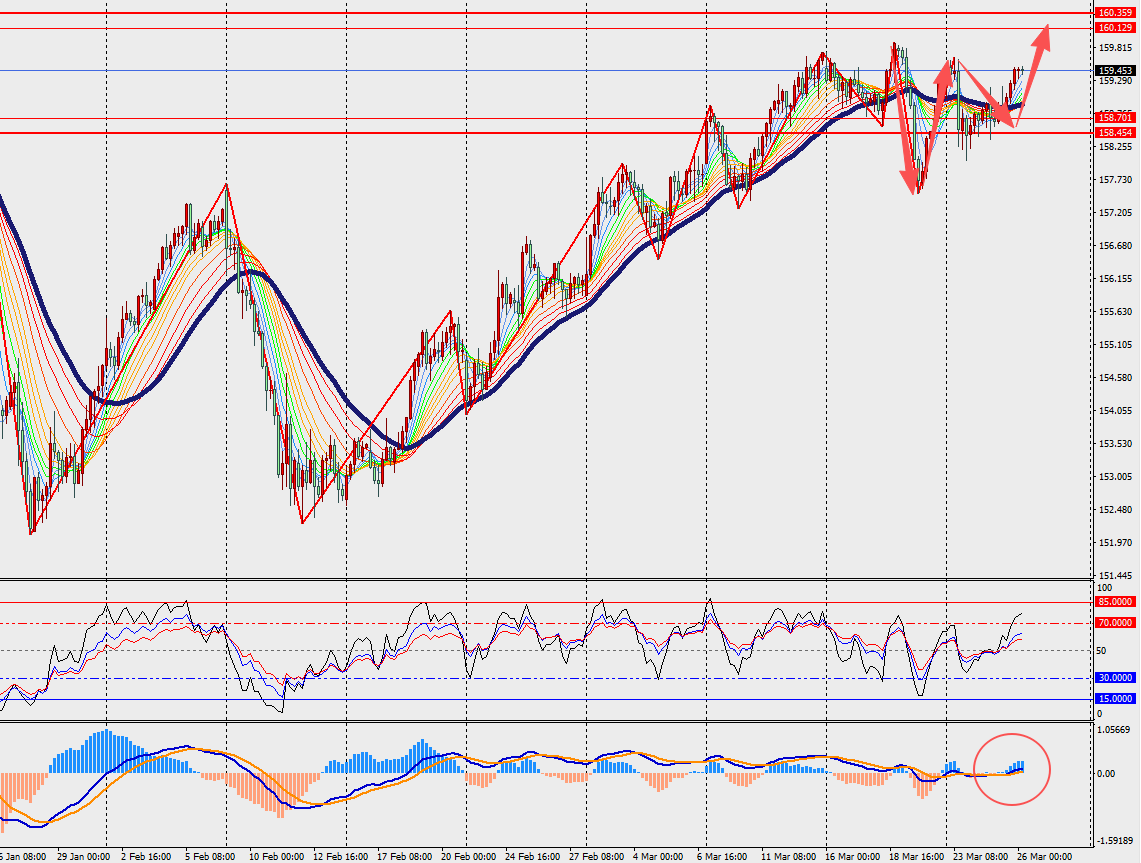This screenshot has height=863, width=1141.
Task: Select the 151.970 price scale value
Action: click(x=1114, y=543)
